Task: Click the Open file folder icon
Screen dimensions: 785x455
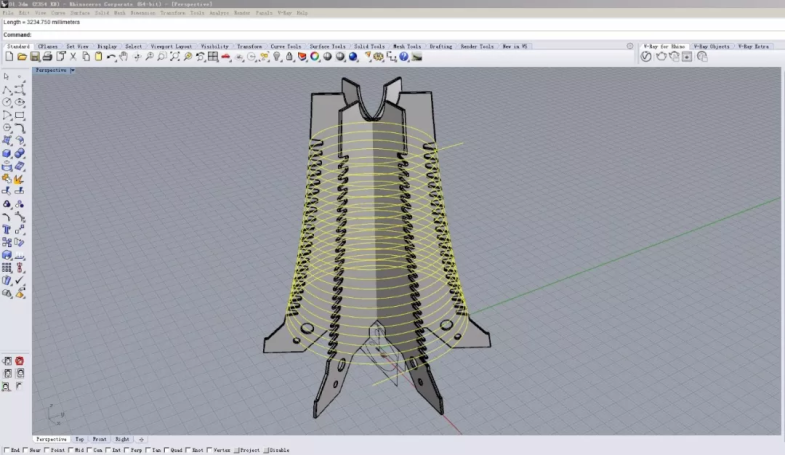Action: pos(23,57)
